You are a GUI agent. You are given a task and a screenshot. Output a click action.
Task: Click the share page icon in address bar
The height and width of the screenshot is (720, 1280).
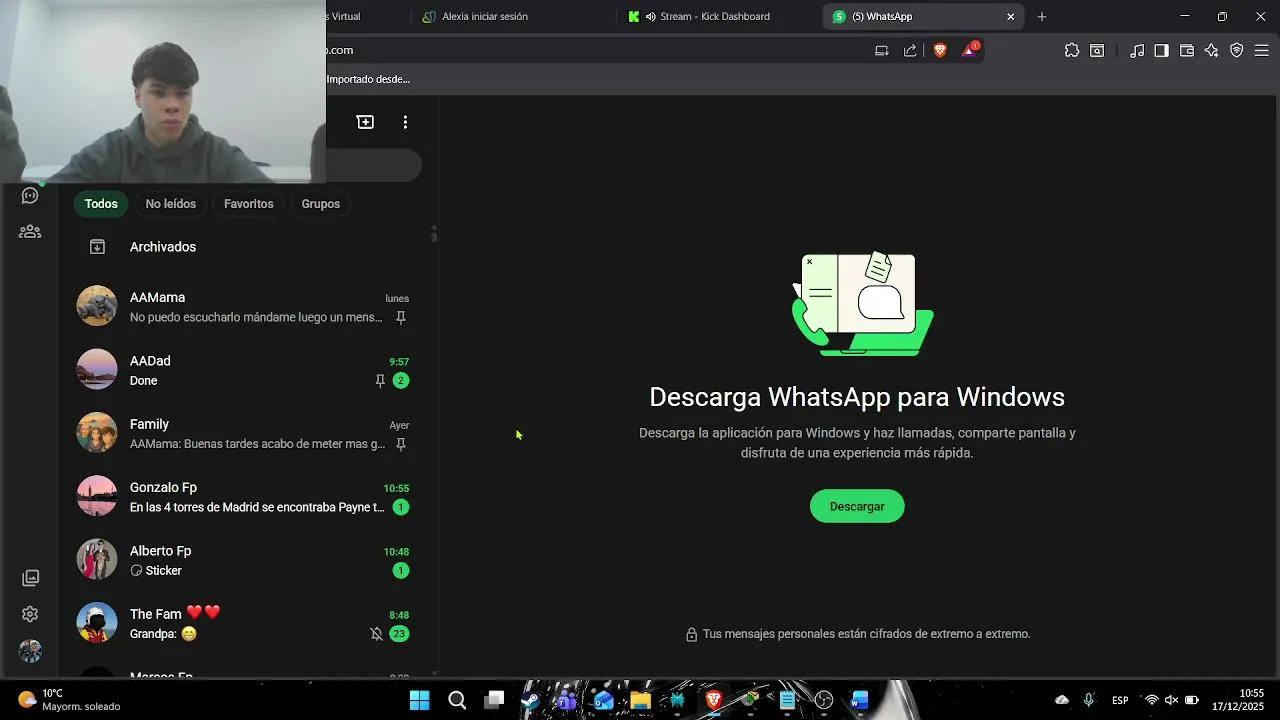click(x=910, y=50)
